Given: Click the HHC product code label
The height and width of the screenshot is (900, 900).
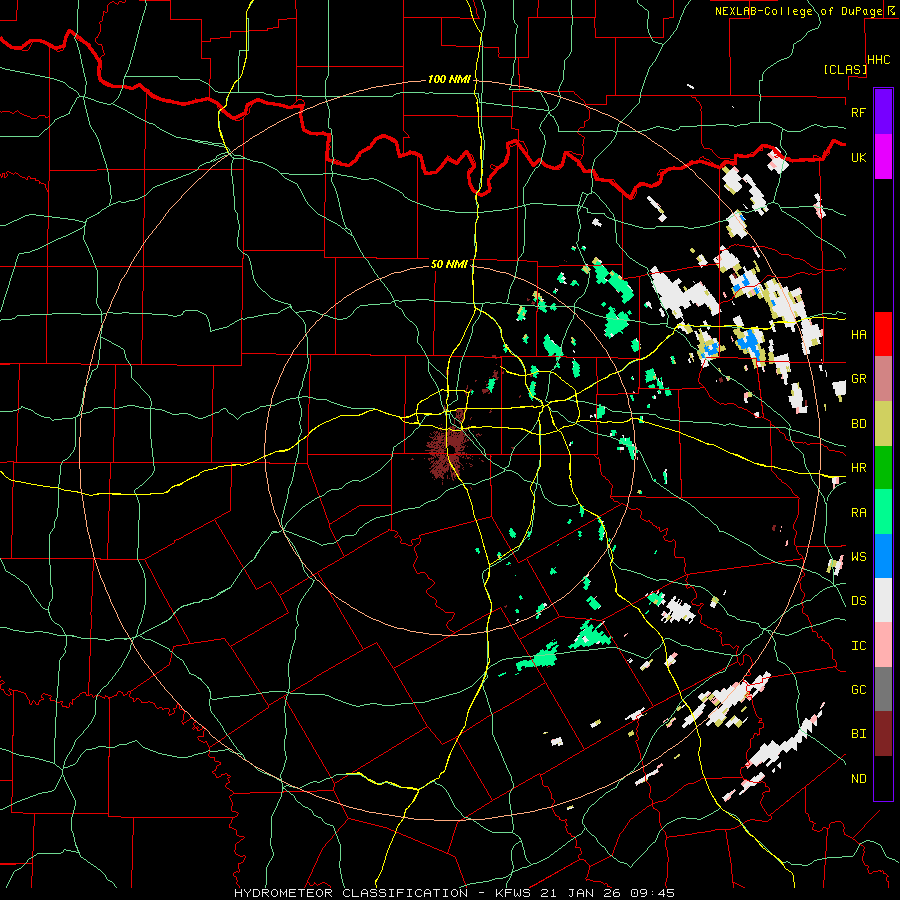Looking at the screenshot, I should pyautogui.click(x=879, y=60).
